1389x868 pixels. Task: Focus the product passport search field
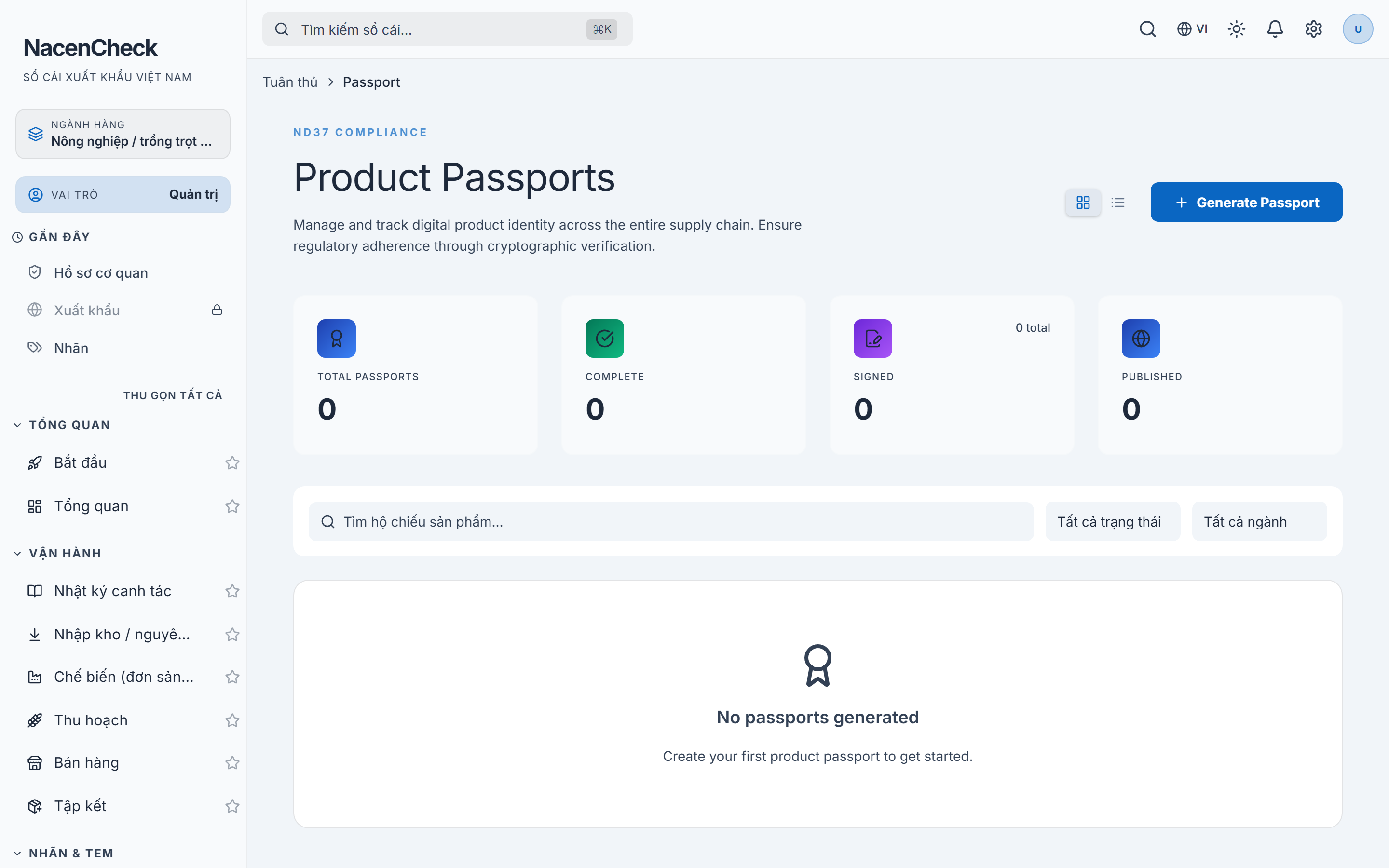click(x=671, y=521)
